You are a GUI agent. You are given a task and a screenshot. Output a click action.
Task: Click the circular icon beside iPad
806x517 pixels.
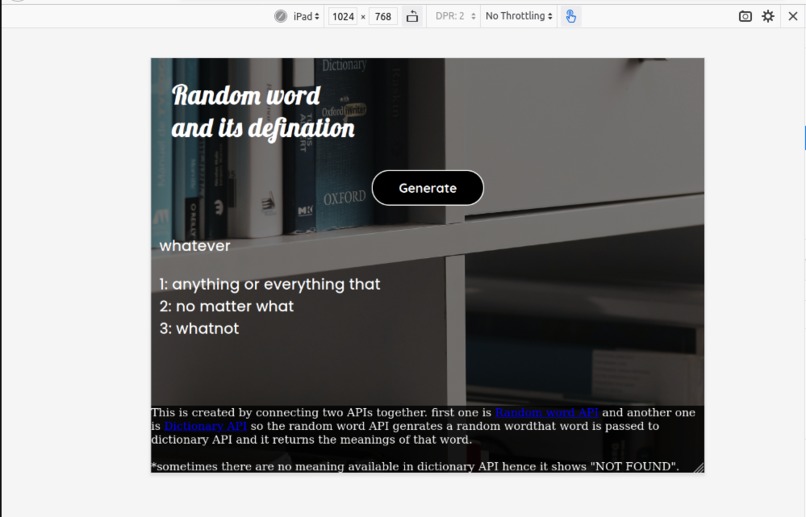[x=280, y=16]
